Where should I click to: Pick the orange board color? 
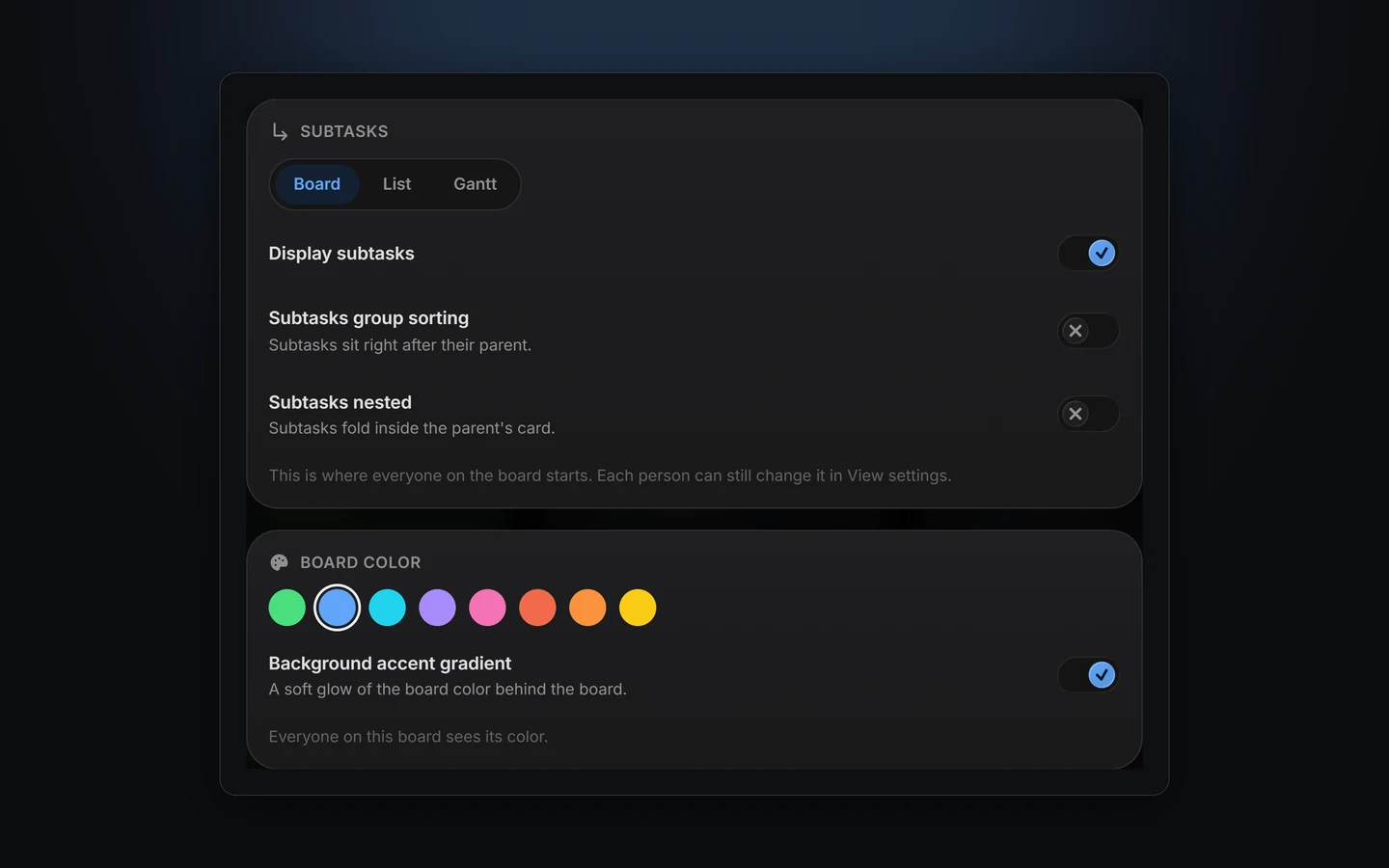click(x=587, y=608)
